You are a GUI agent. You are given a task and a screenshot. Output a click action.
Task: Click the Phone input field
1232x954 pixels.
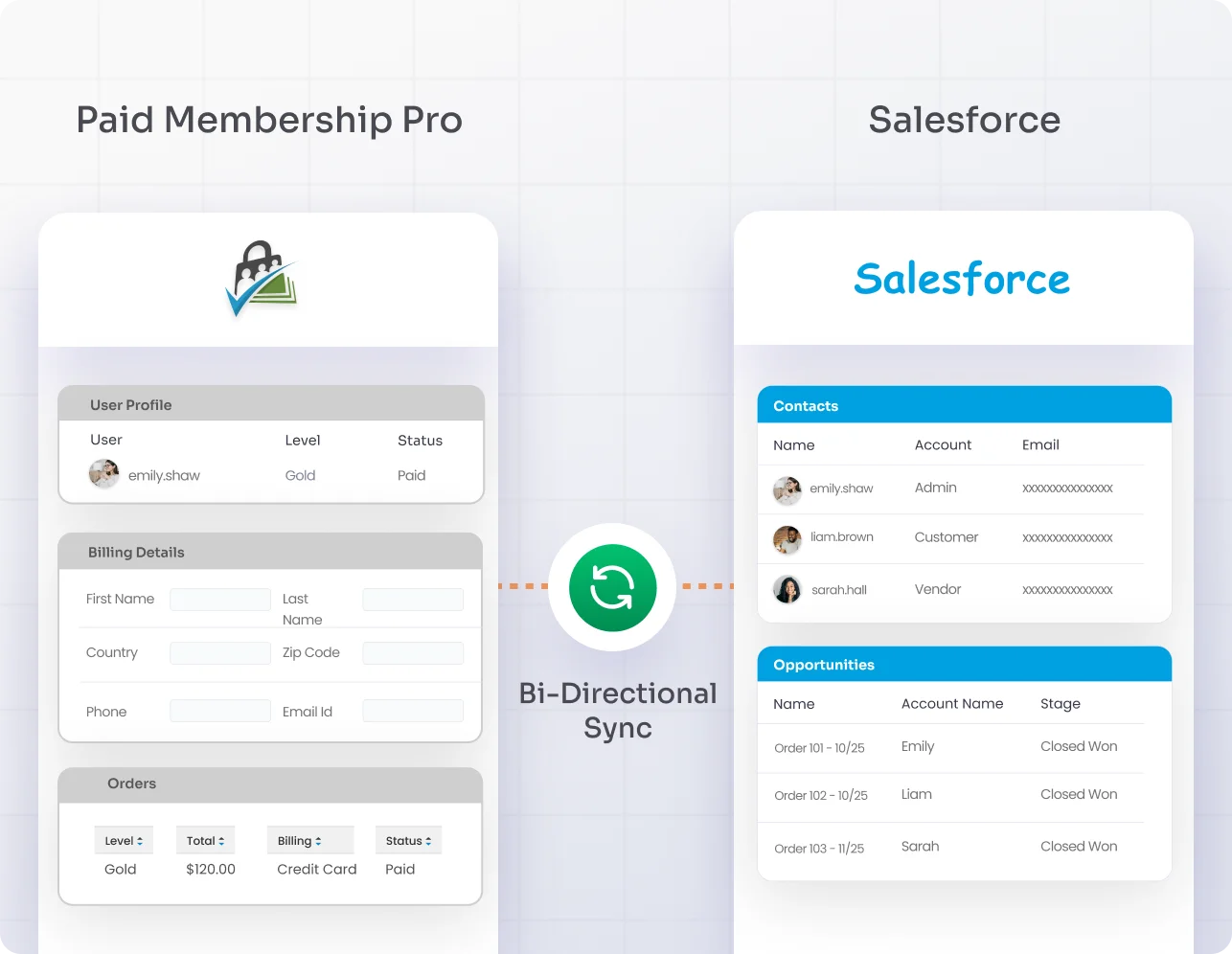tap(220, 711)
